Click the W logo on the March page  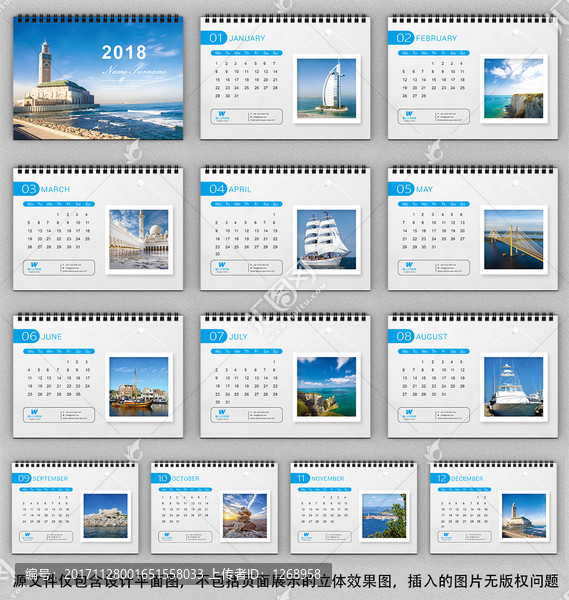tap(34, 265)
